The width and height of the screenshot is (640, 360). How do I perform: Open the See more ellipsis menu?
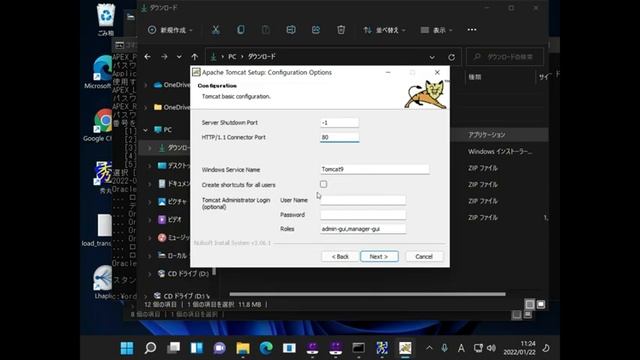pos(472,30)
